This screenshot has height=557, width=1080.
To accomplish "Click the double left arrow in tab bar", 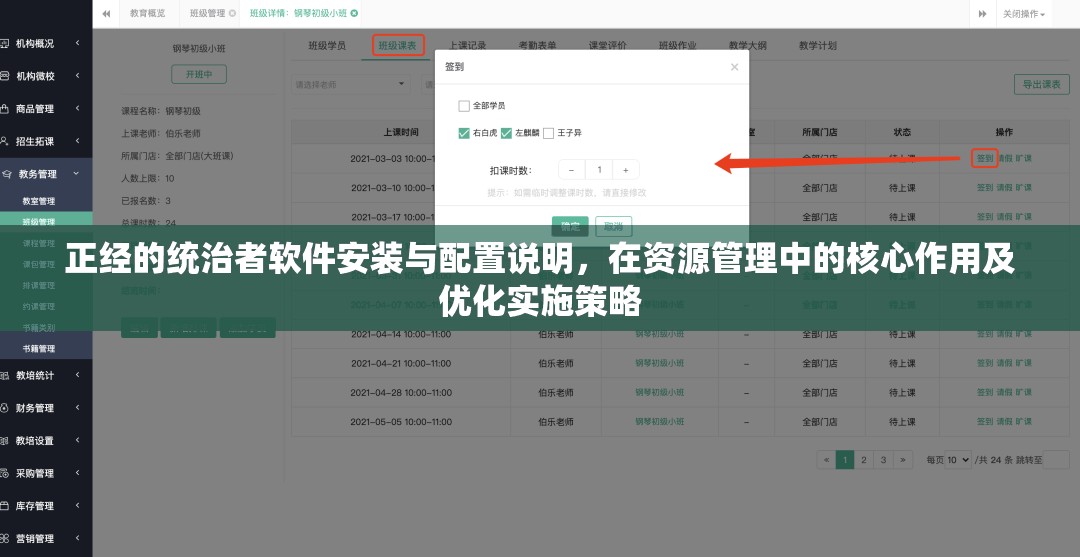I will [106, 13].
